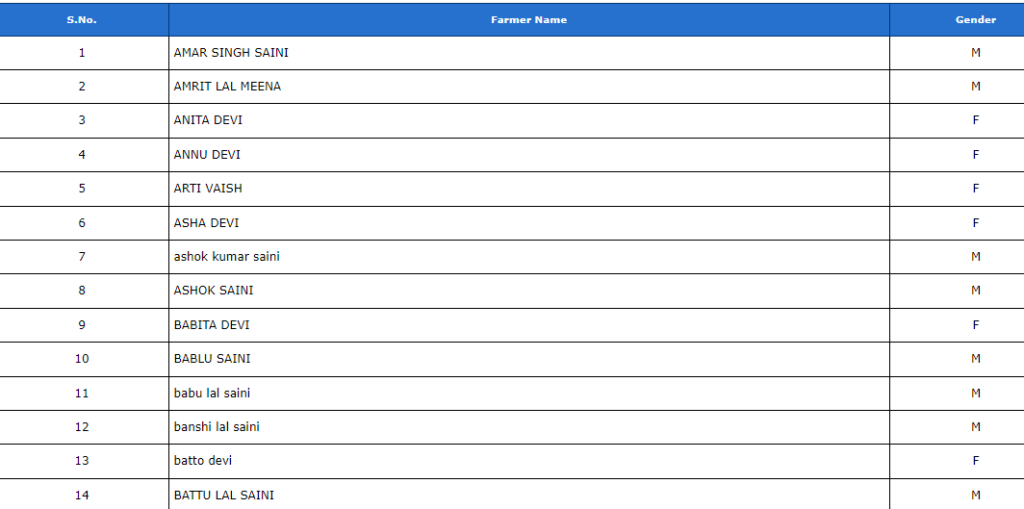The width and height of the screenshot is (1024, 509).
Task: Click the Farmer Name column header
Action: tap(529, 20)
